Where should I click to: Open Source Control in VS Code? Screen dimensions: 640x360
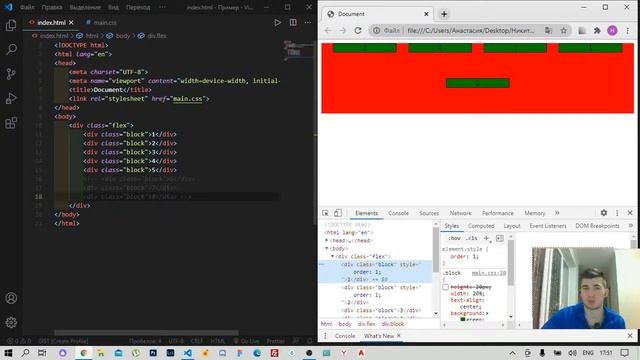point(11,74)
